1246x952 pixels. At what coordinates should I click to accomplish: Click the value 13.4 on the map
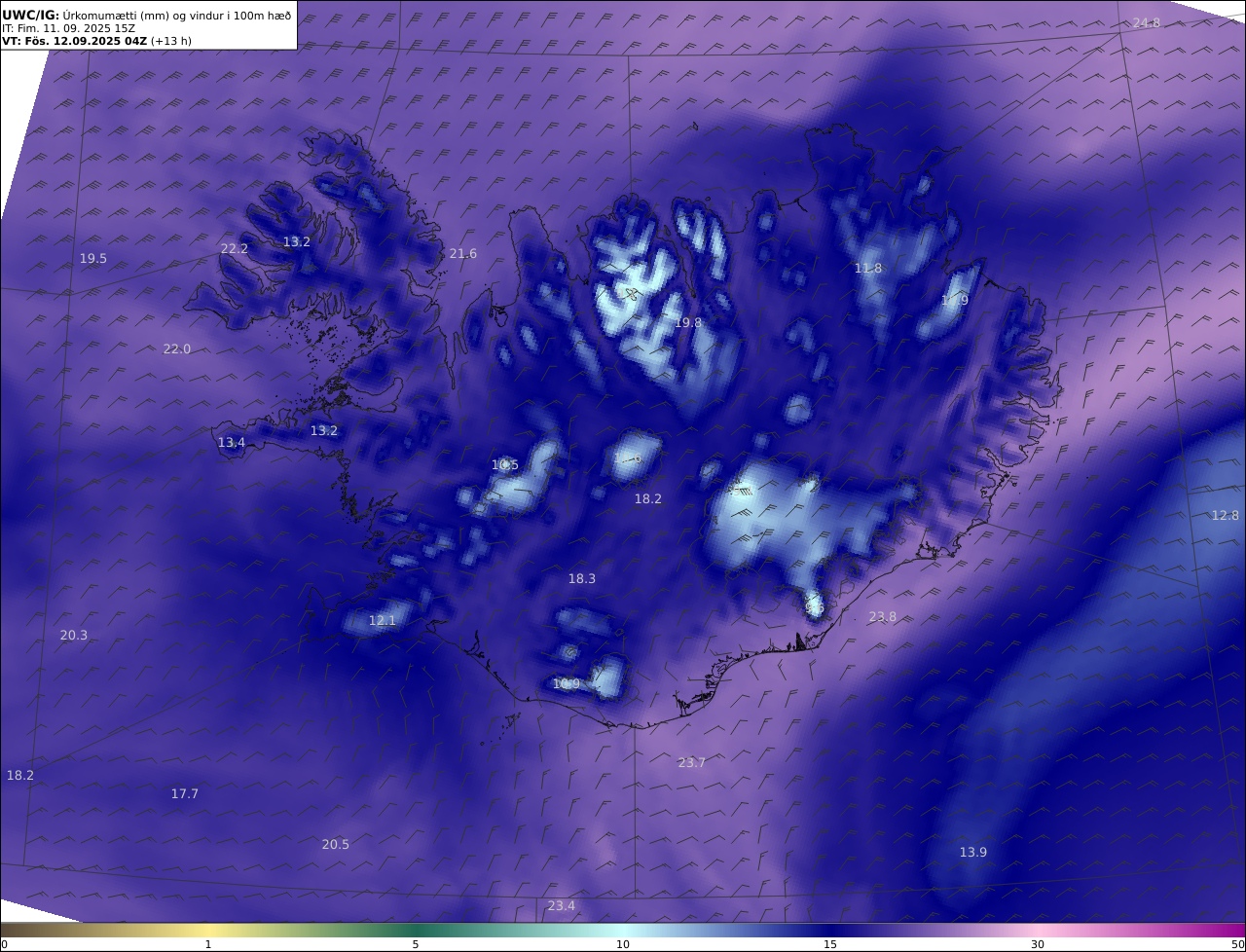[232, 443]
